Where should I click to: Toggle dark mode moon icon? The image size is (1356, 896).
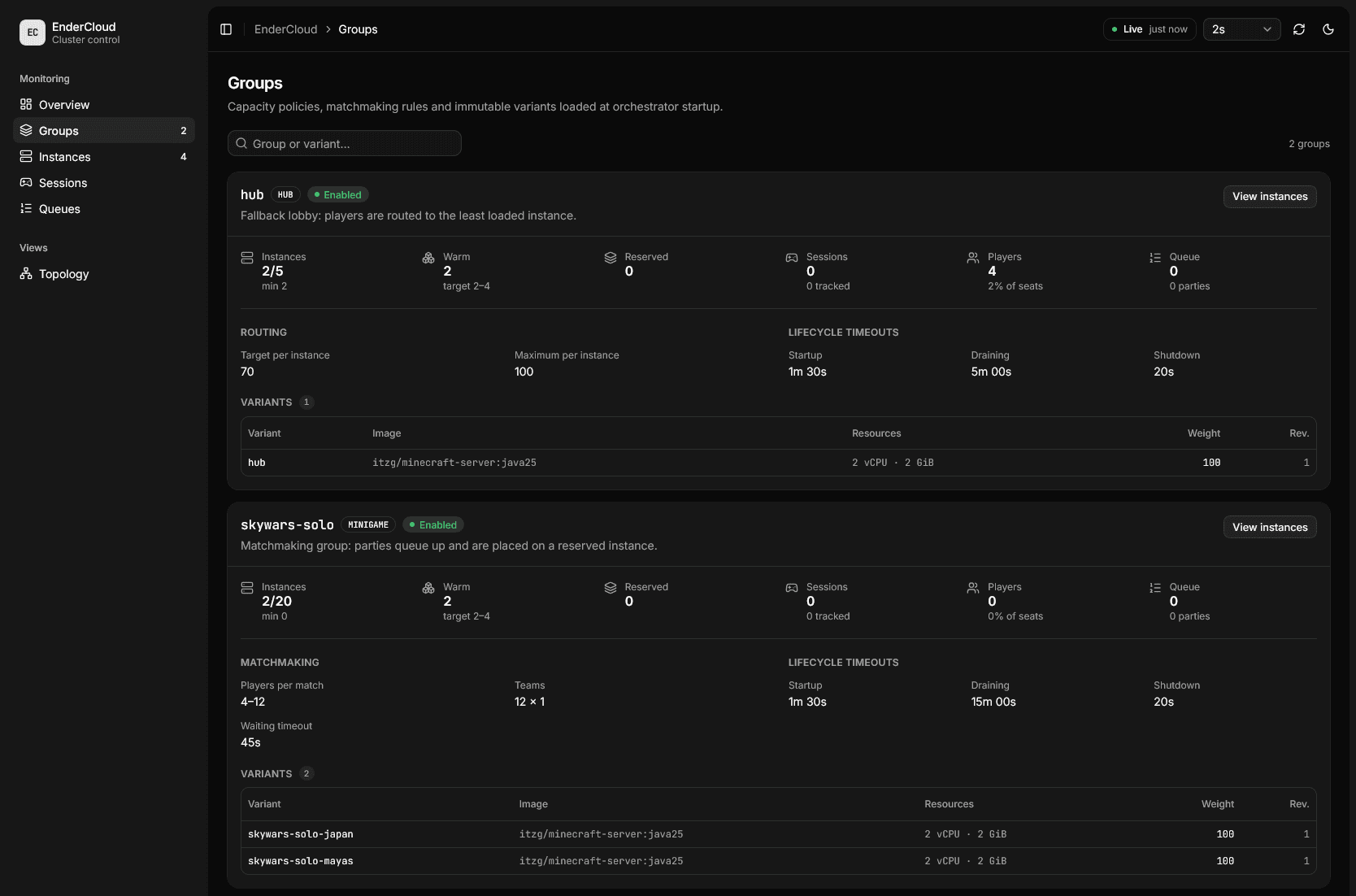click(1328, 29)
